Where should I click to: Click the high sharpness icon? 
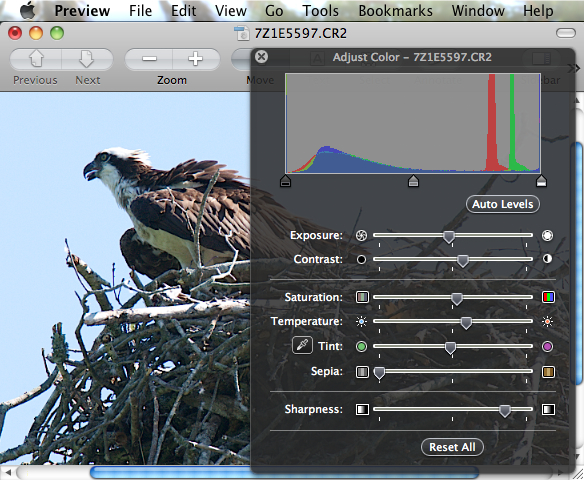(x=548, y=409)
